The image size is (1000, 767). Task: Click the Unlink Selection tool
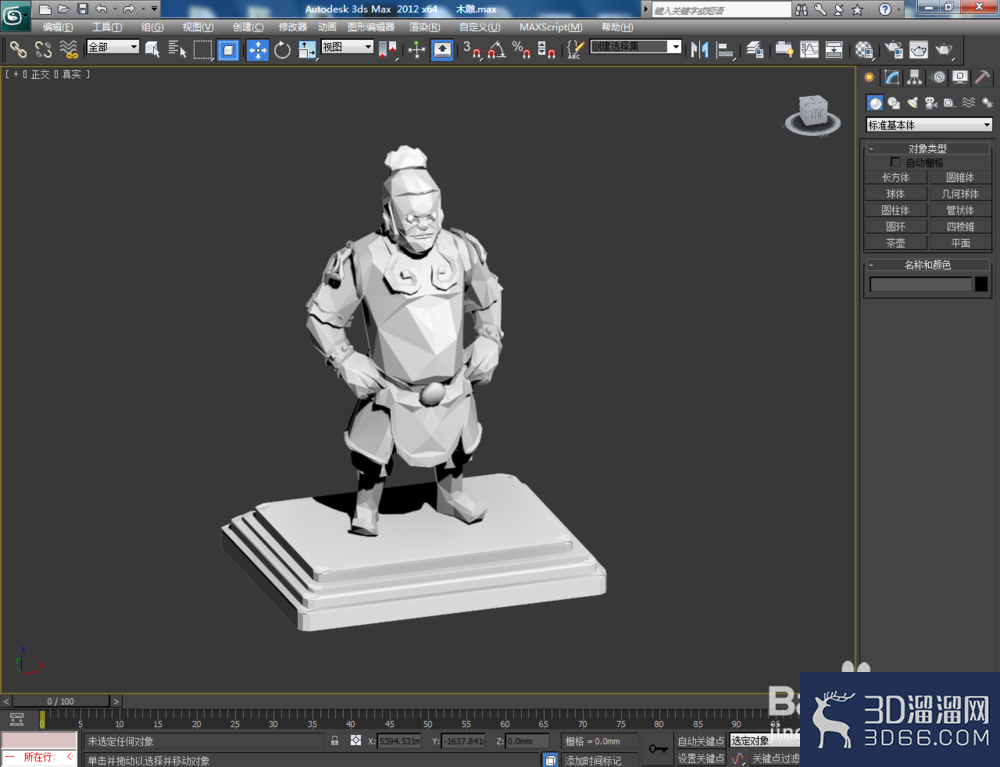point(43,49)
